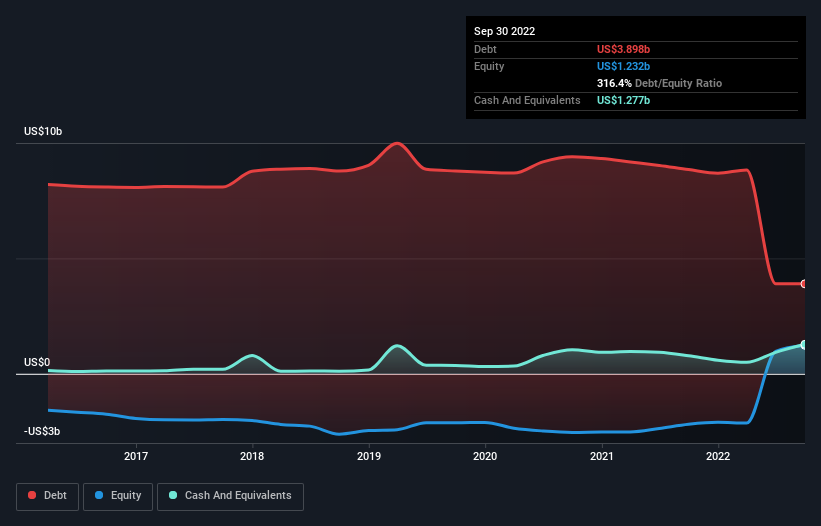
Task: Click the teal Cash endpoint marker
Action: coord(803,344)
